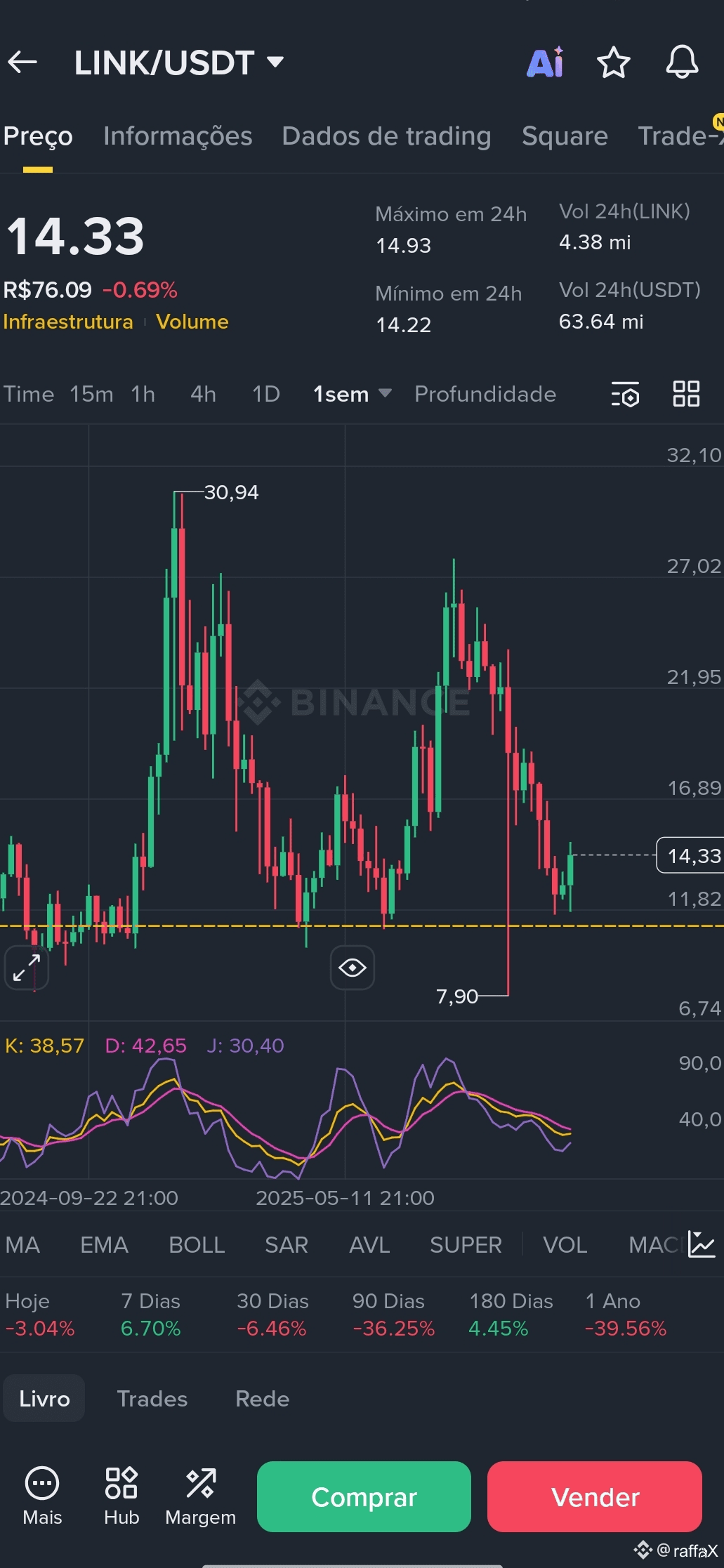
Task: Toggle AVL indicator
Action: pyautogui.click(x=369, y=1245)
